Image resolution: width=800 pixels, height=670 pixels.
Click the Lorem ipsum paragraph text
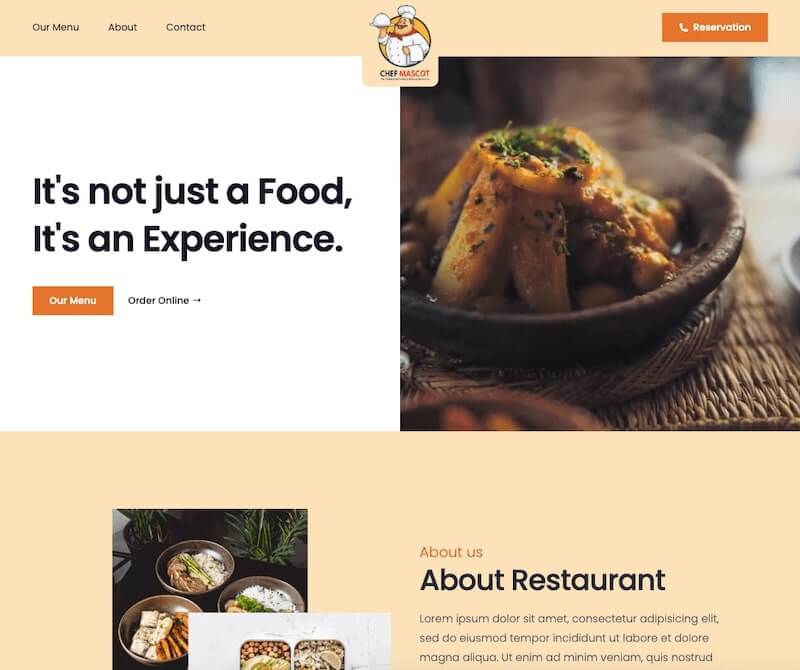tap(569, 638)
